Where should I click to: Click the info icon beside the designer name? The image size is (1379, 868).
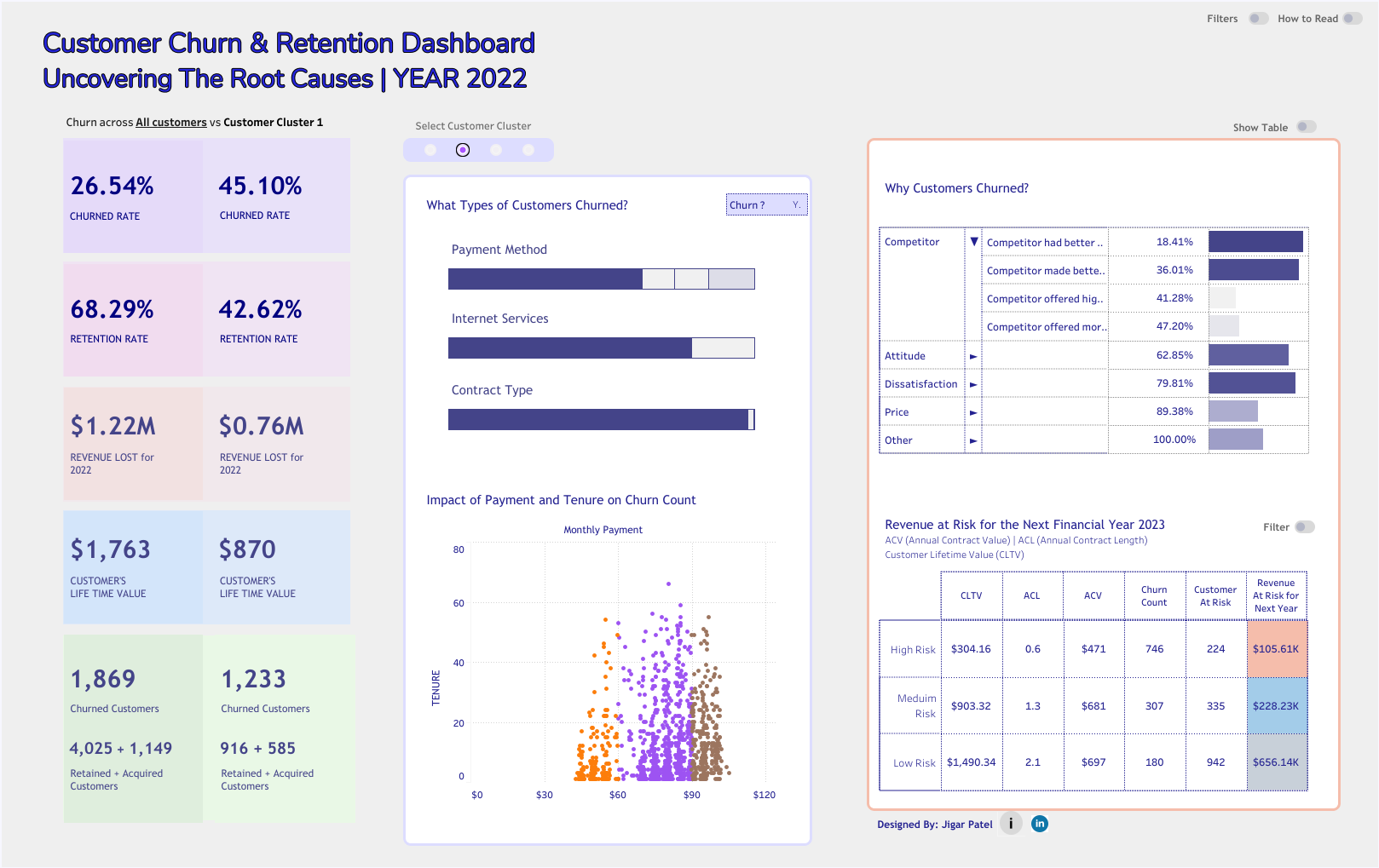1011,824
